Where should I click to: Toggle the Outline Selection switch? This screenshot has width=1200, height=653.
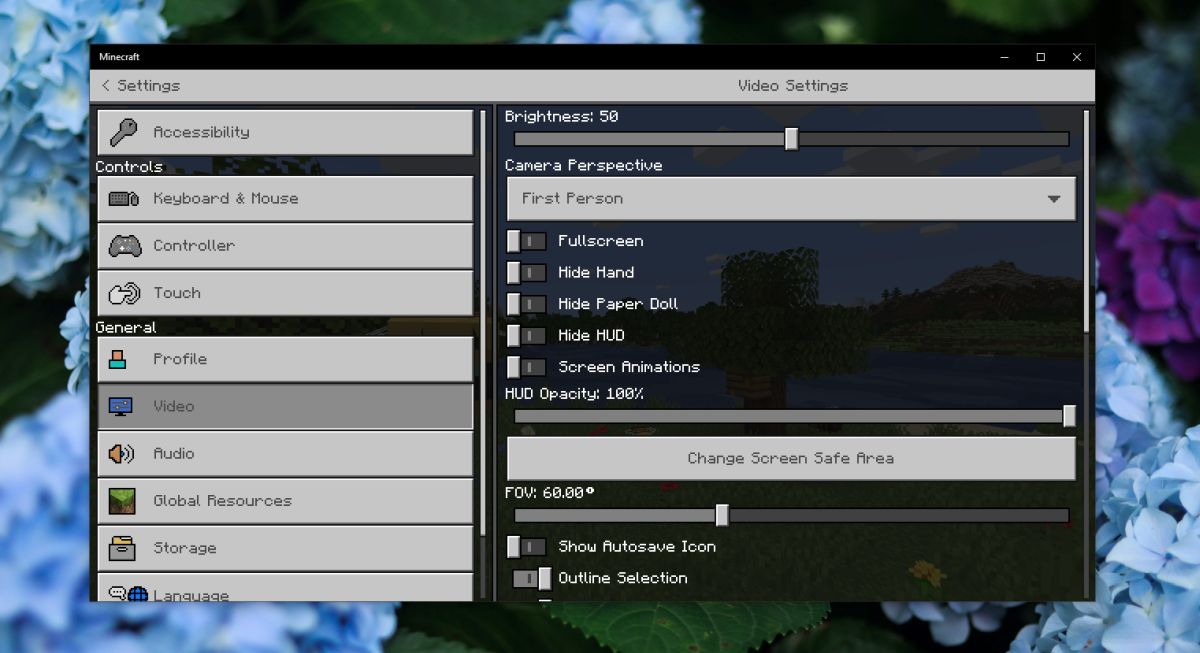(532, 578)
